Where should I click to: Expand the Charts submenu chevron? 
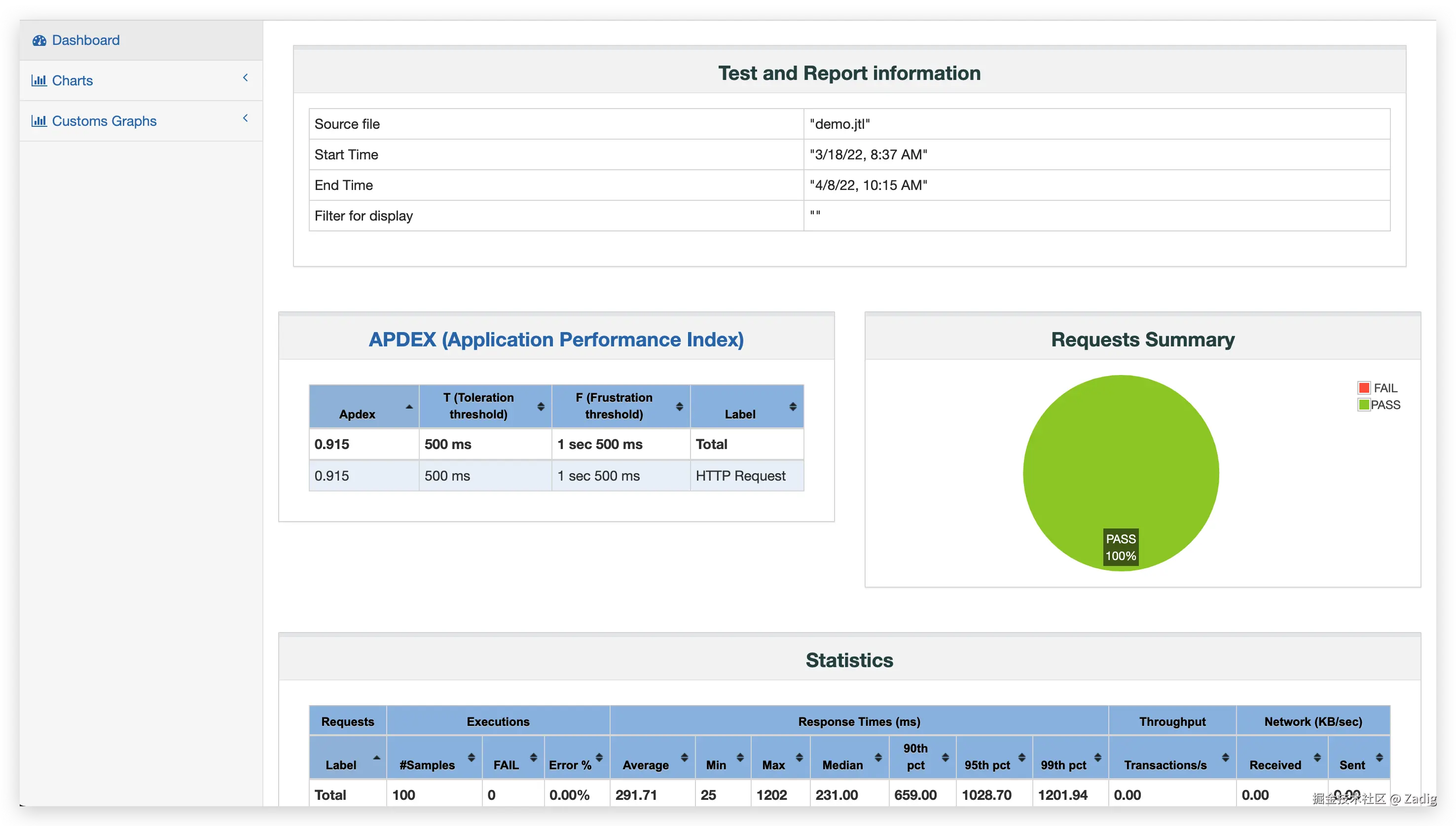[246, 78]
